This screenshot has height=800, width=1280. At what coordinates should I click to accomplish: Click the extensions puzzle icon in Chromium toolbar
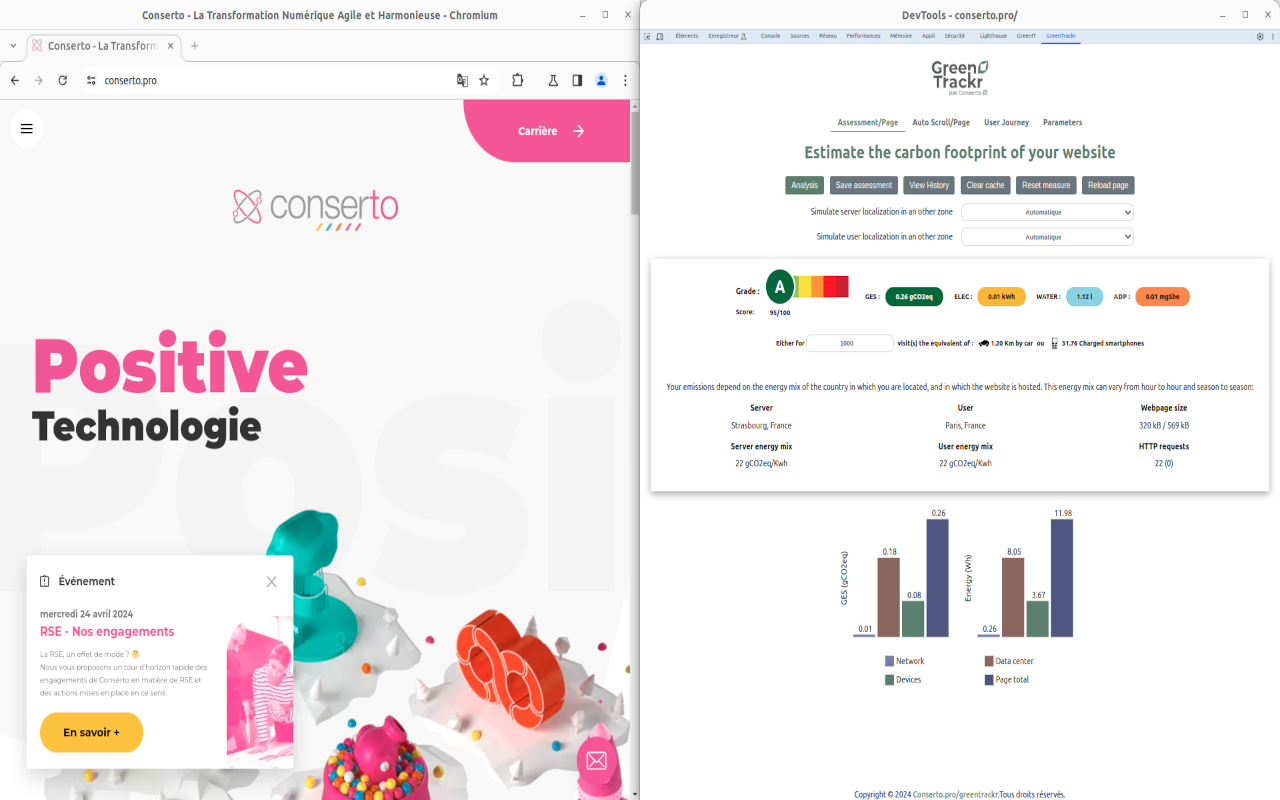(x=517, y=81)
